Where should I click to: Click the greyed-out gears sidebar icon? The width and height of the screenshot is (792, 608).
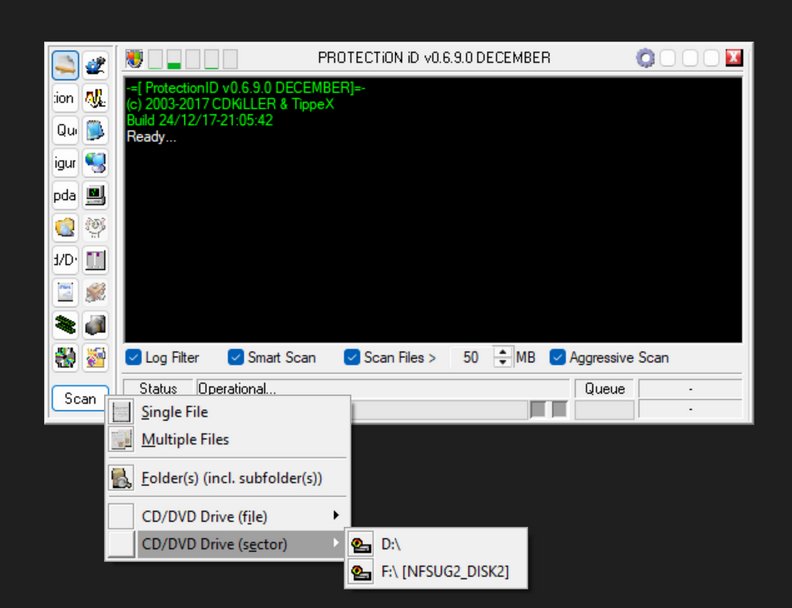[x=95, y=227]
